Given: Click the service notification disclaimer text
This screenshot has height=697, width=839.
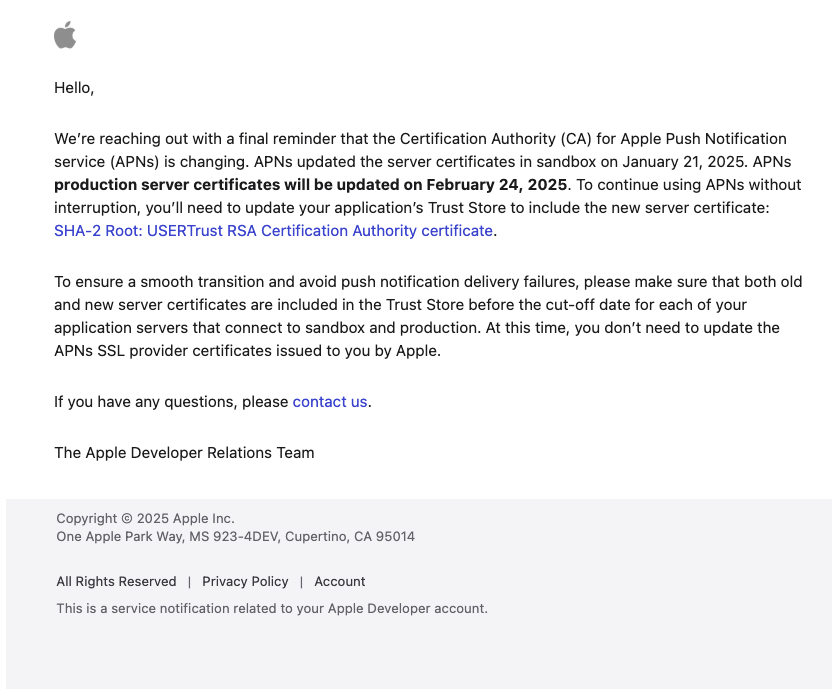Looking at the screenshot, I should (x=272, y=609).
